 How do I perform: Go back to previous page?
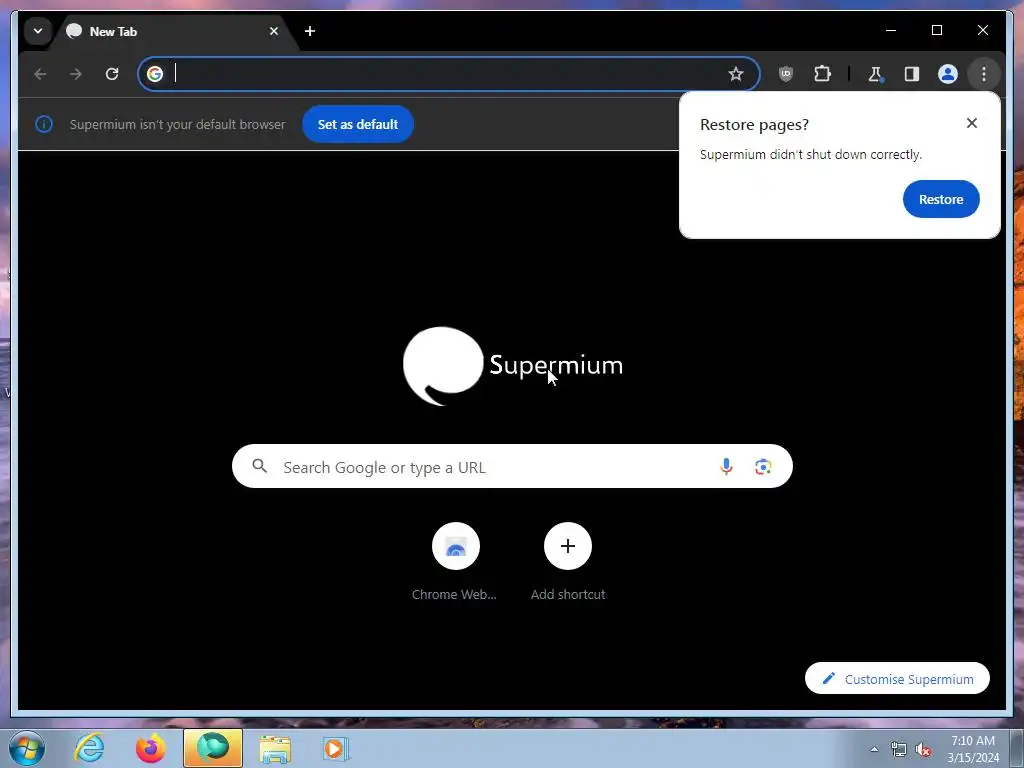click(40, 74)
